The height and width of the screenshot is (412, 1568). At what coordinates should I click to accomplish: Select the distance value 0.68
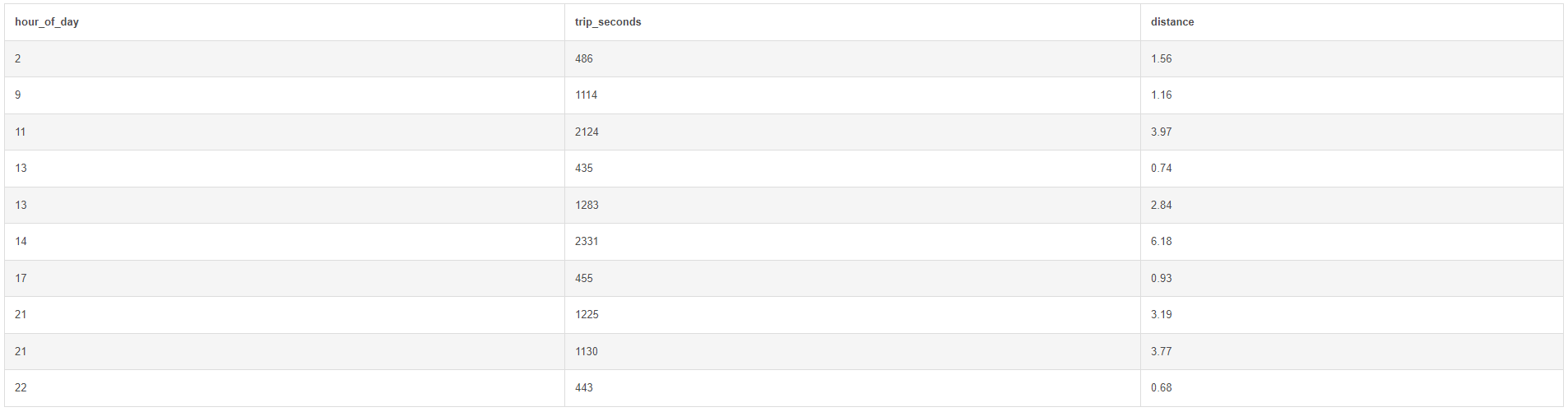click(1162, 388)
